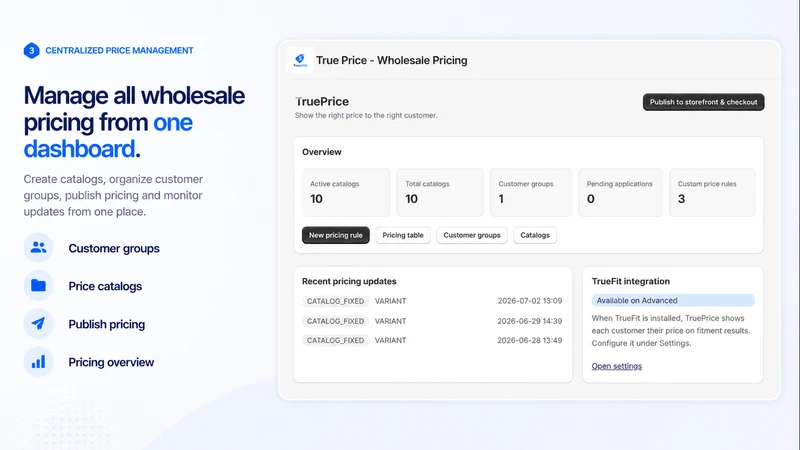Select the Customer groups stat card showing 1

(531, 193)
